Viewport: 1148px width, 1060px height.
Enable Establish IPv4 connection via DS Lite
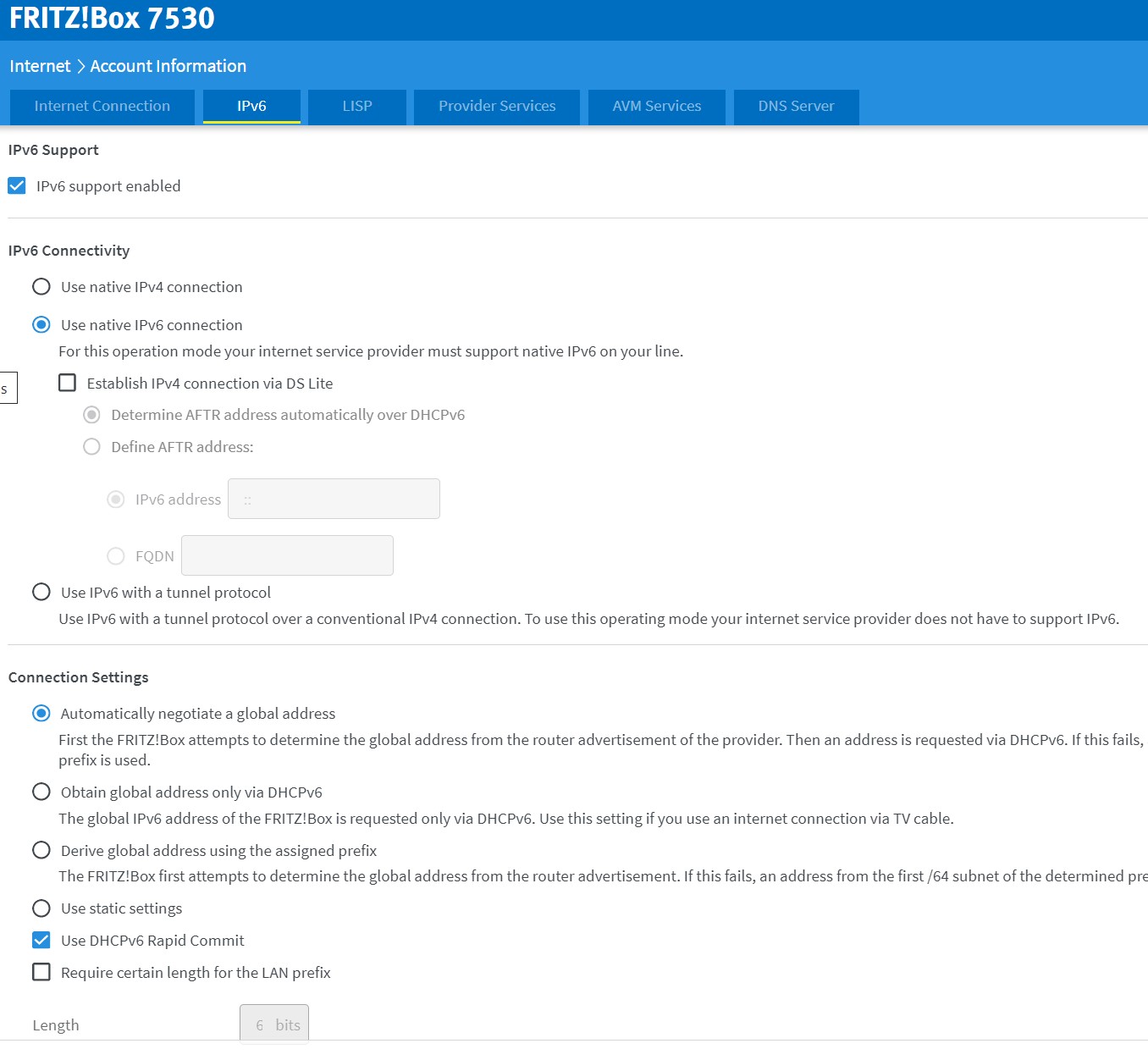[68, 383]
